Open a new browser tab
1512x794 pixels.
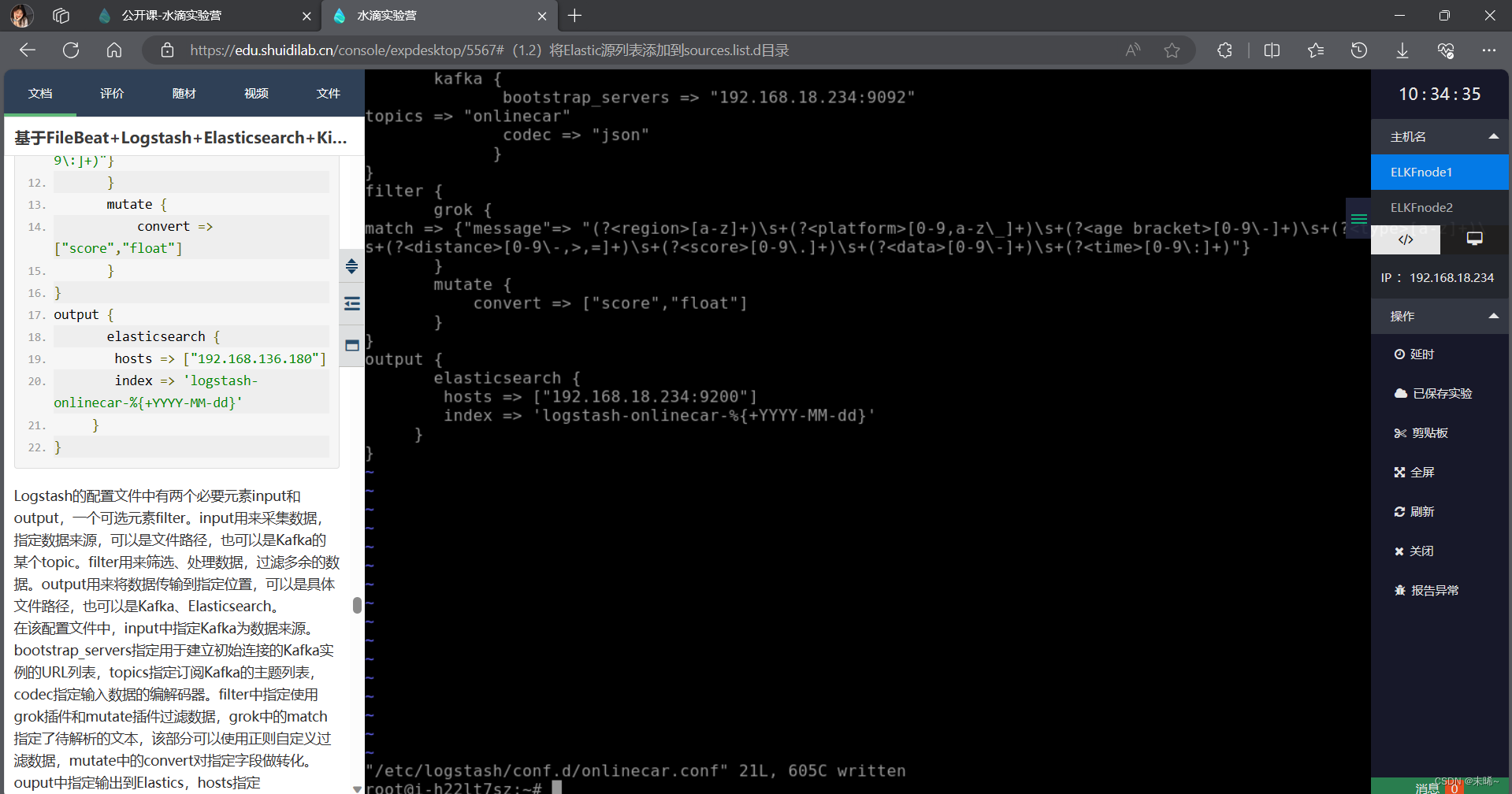coord(575,16)
